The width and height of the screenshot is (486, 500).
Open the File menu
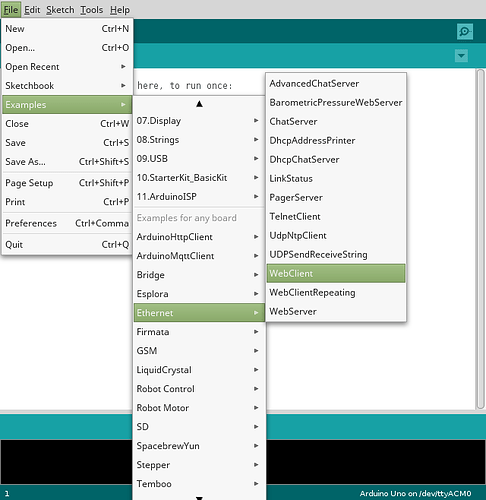click(11, 10)
